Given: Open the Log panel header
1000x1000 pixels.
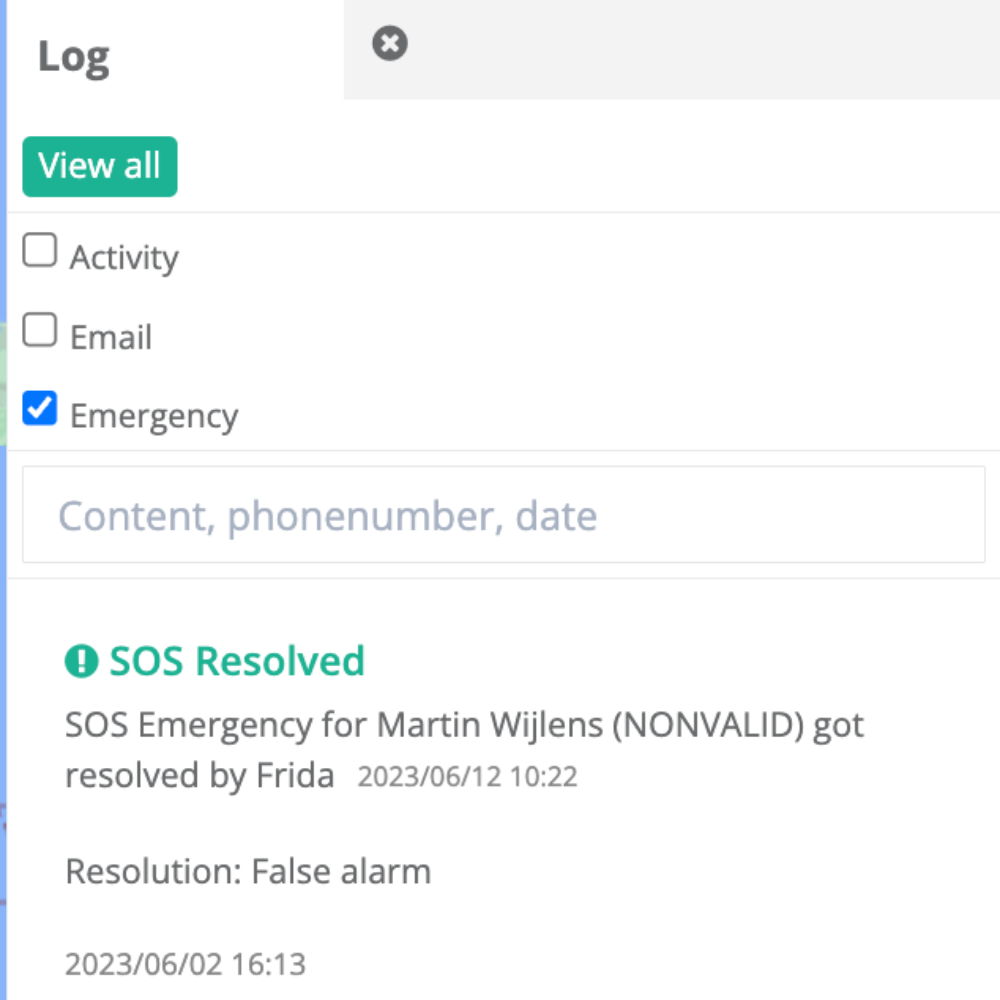Looking at the screenshot, I should [x=74, y=56].
